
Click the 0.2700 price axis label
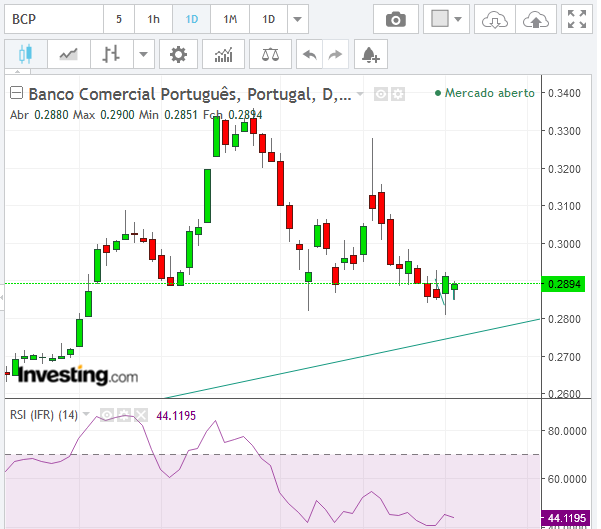(x=564, y=357)
